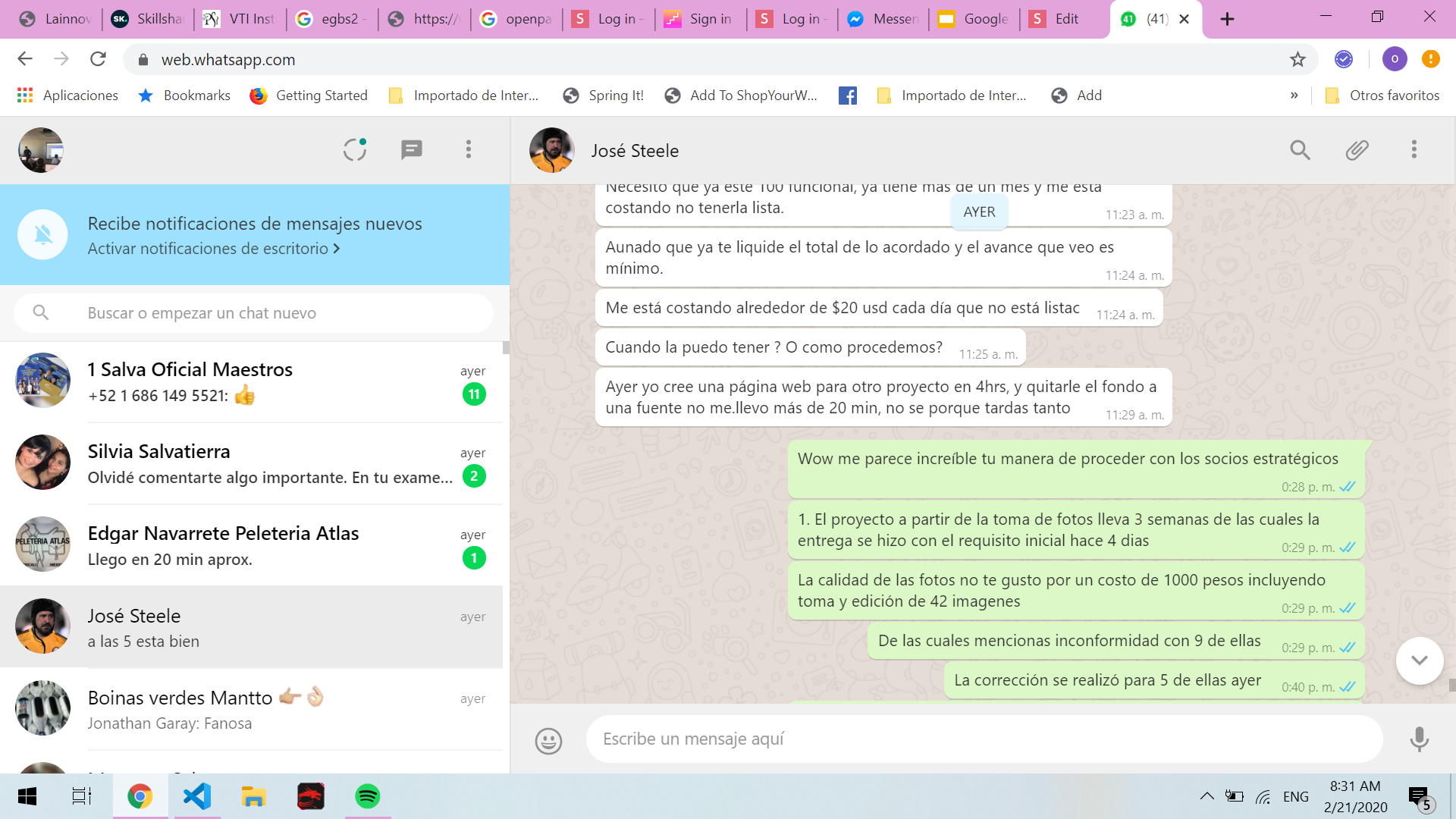The height and width of the screenshot is (819, 1456).
Task: Open your own profile photo
Action: (41, 150)
